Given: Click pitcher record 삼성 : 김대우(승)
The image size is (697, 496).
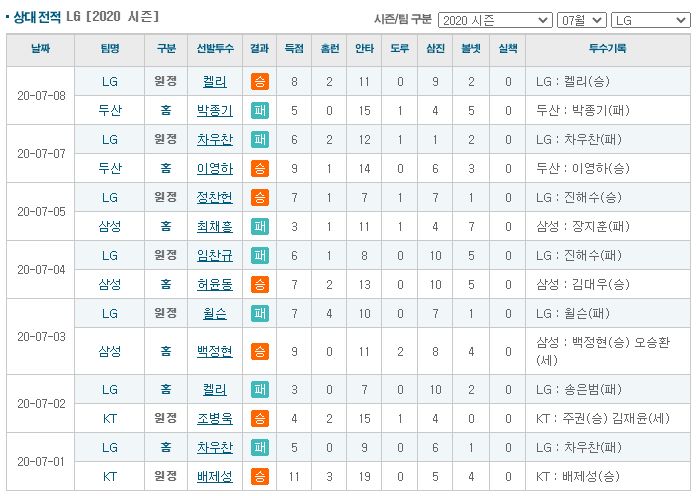Looking at the screenshot, I should [x=583, y=284].
